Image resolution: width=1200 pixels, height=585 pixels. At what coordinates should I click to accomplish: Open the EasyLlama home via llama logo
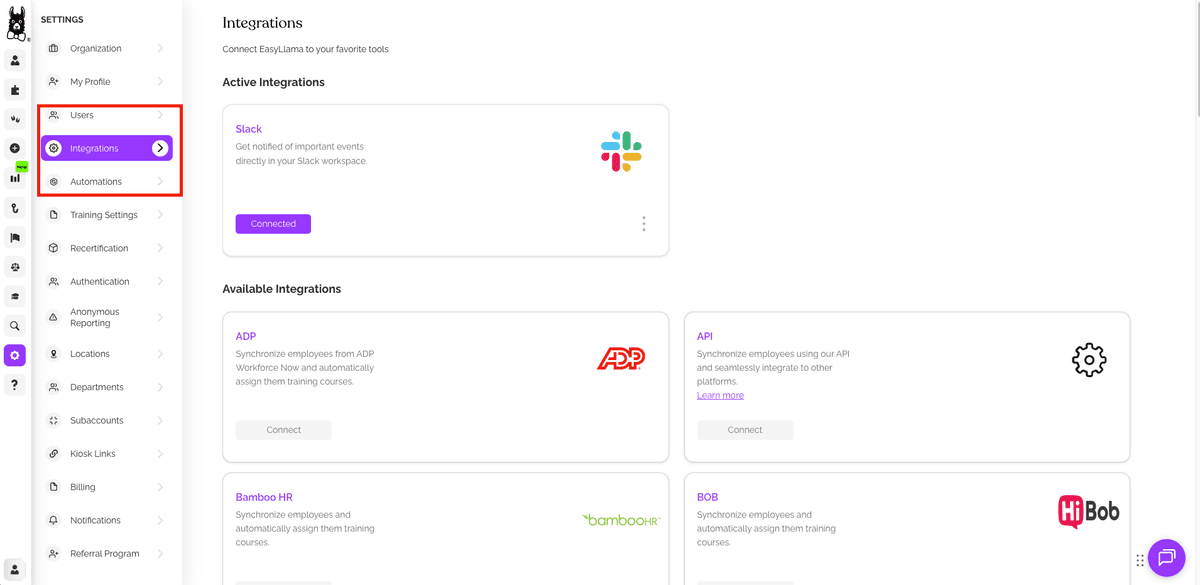(15, 22)
